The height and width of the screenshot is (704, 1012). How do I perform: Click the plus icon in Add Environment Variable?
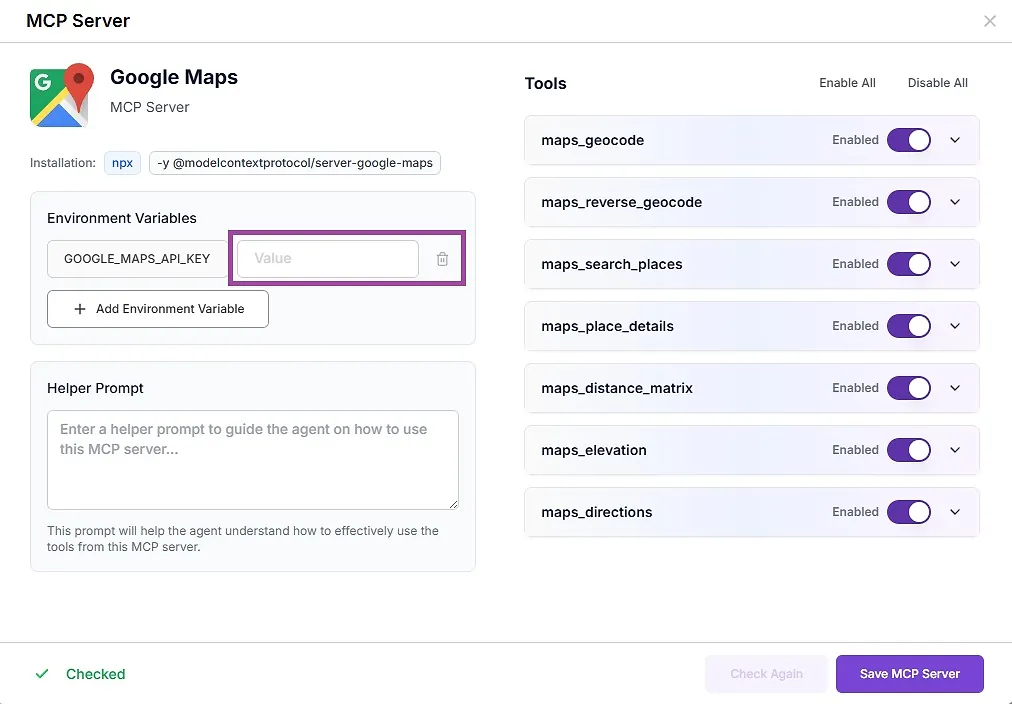click(x=79, y=309)
